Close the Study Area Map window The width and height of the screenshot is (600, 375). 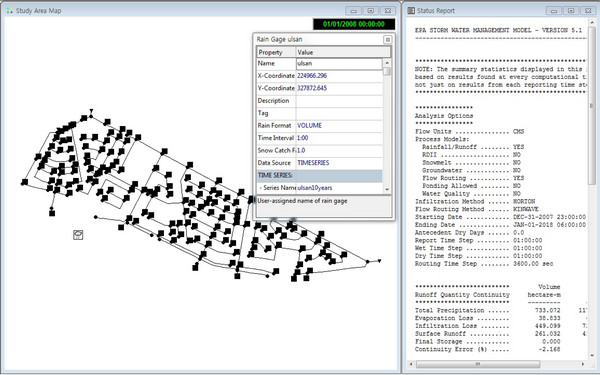pyautogui.click(x=388, y=11)
